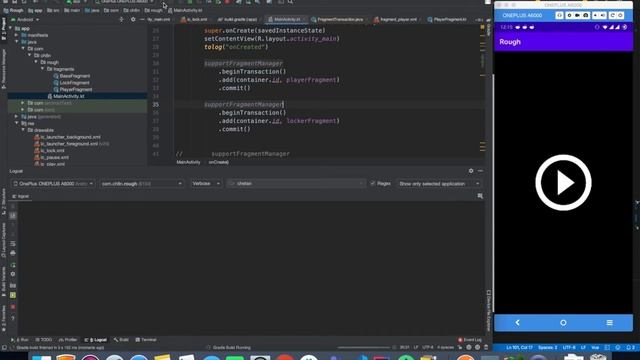Toggle the Regex checkbox in Logcat
This screenshot has width=640, height=360.
[x=373, y=184]
